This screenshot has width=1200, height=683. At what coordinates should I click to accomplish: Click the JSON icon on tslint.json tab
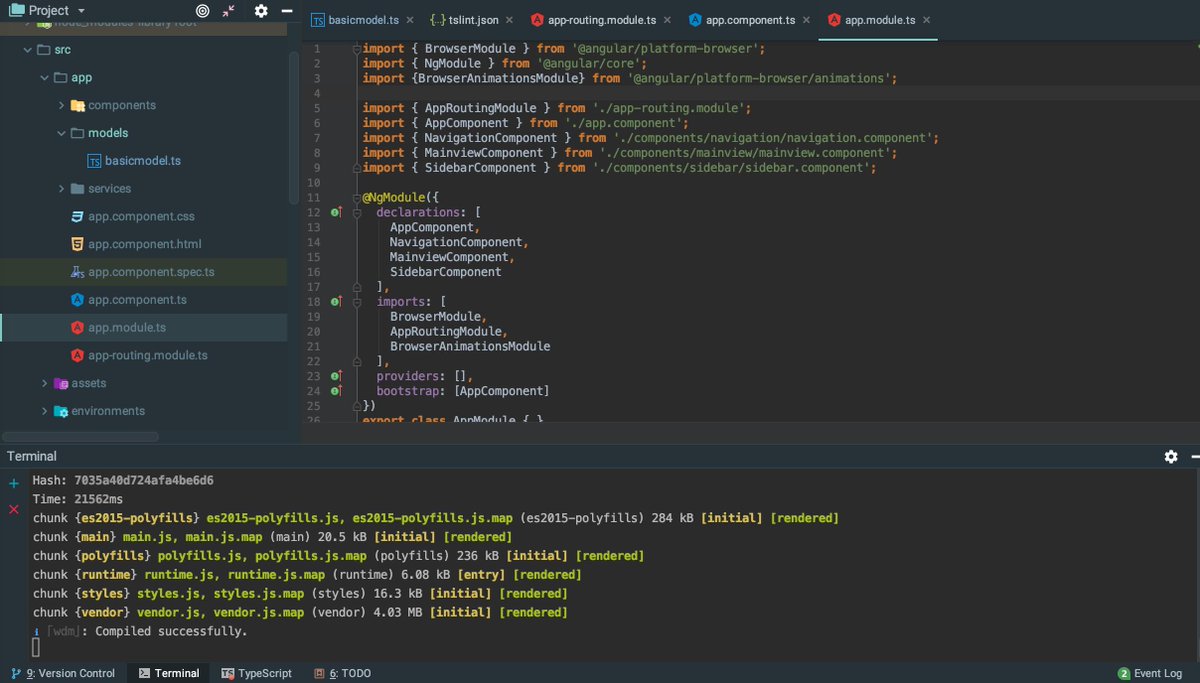[438, 20]
